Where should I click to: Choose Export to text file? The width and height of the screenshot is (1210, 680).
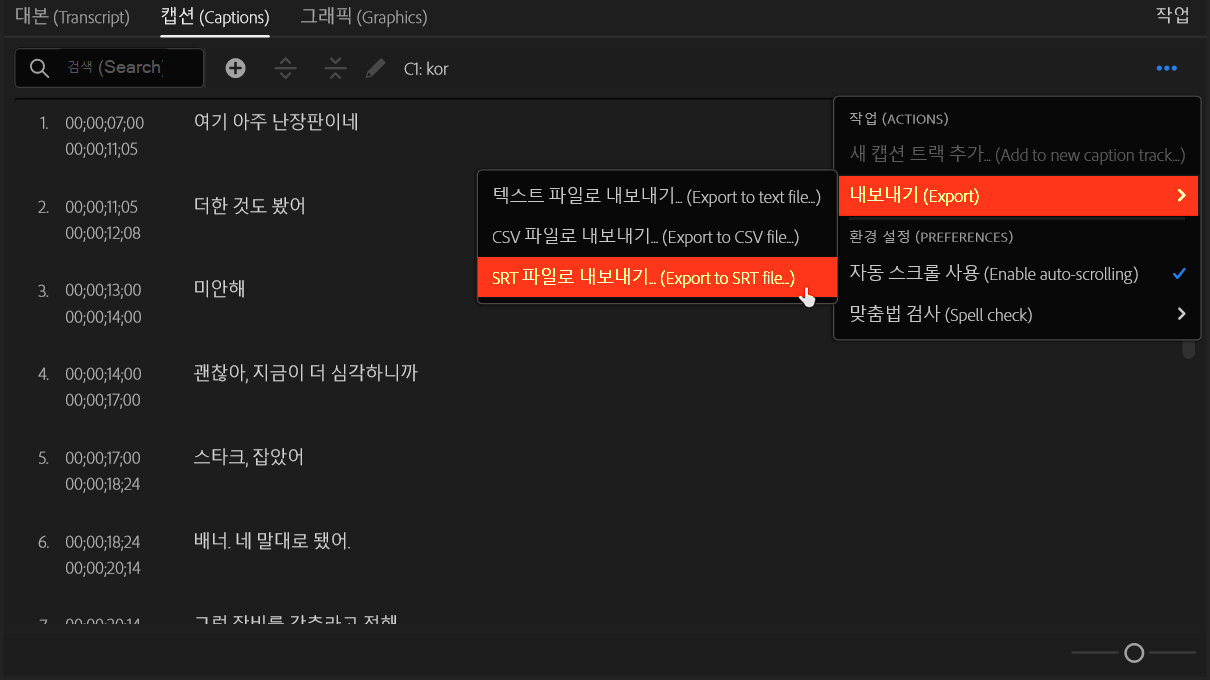(x=657, y=197)
